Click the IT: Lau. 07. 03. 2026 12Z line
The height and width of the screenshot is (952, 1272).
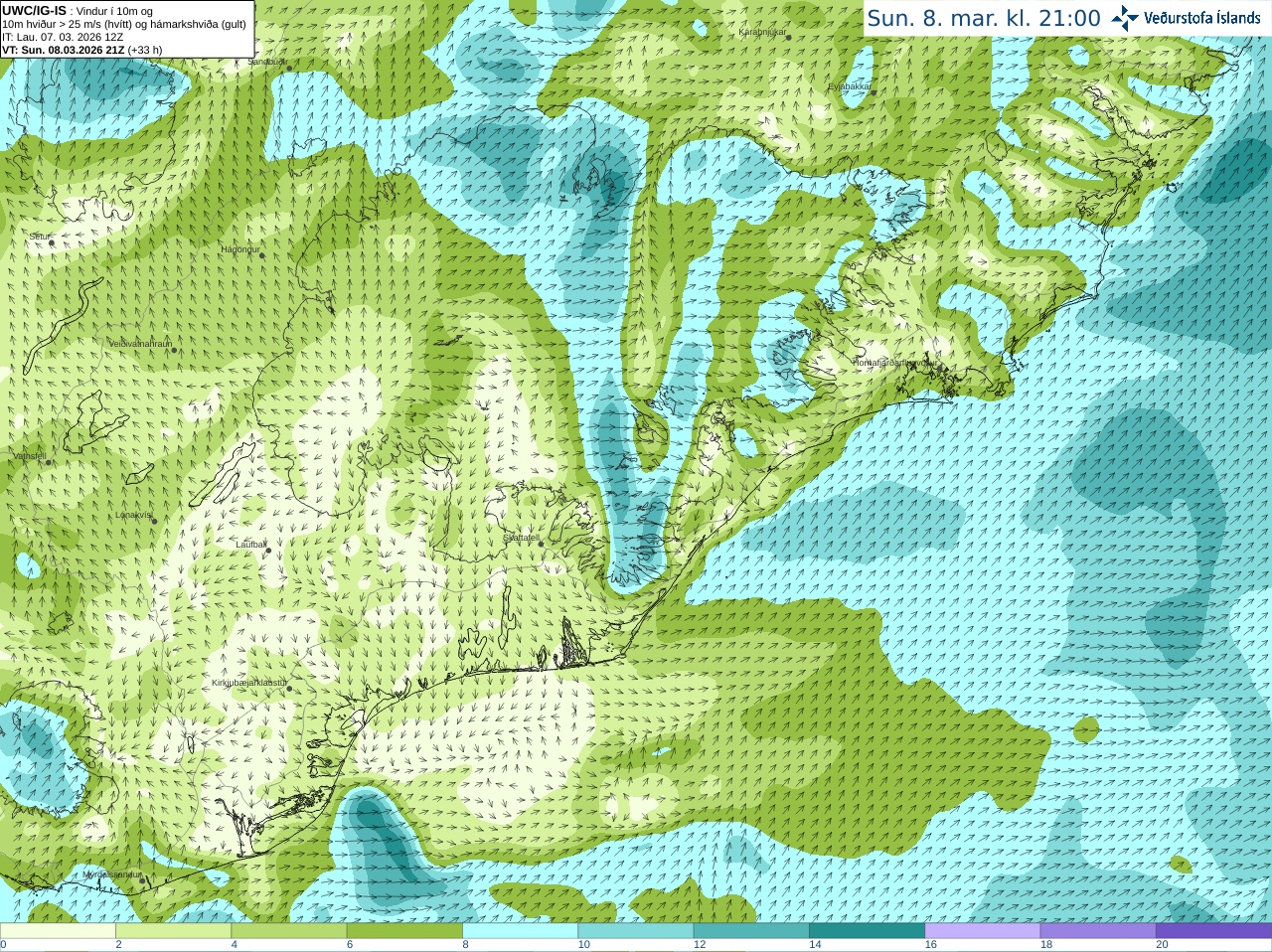63,37
